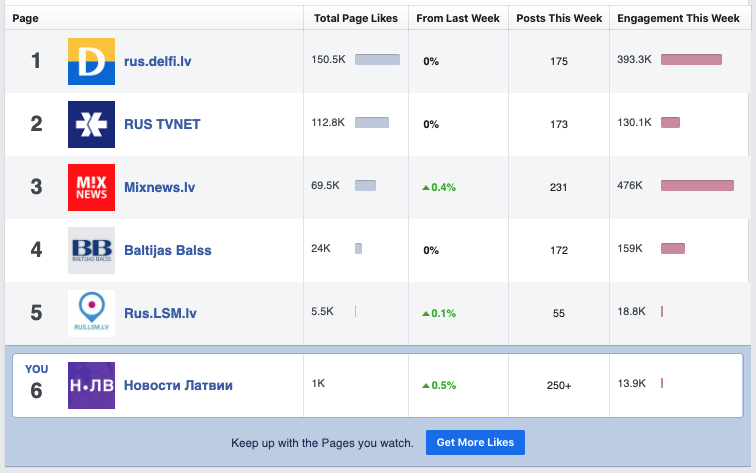Image resolution: width=756 pixels, height=473 pixels.
Task: Click the 175 posts value
Action: coord(559,61)
